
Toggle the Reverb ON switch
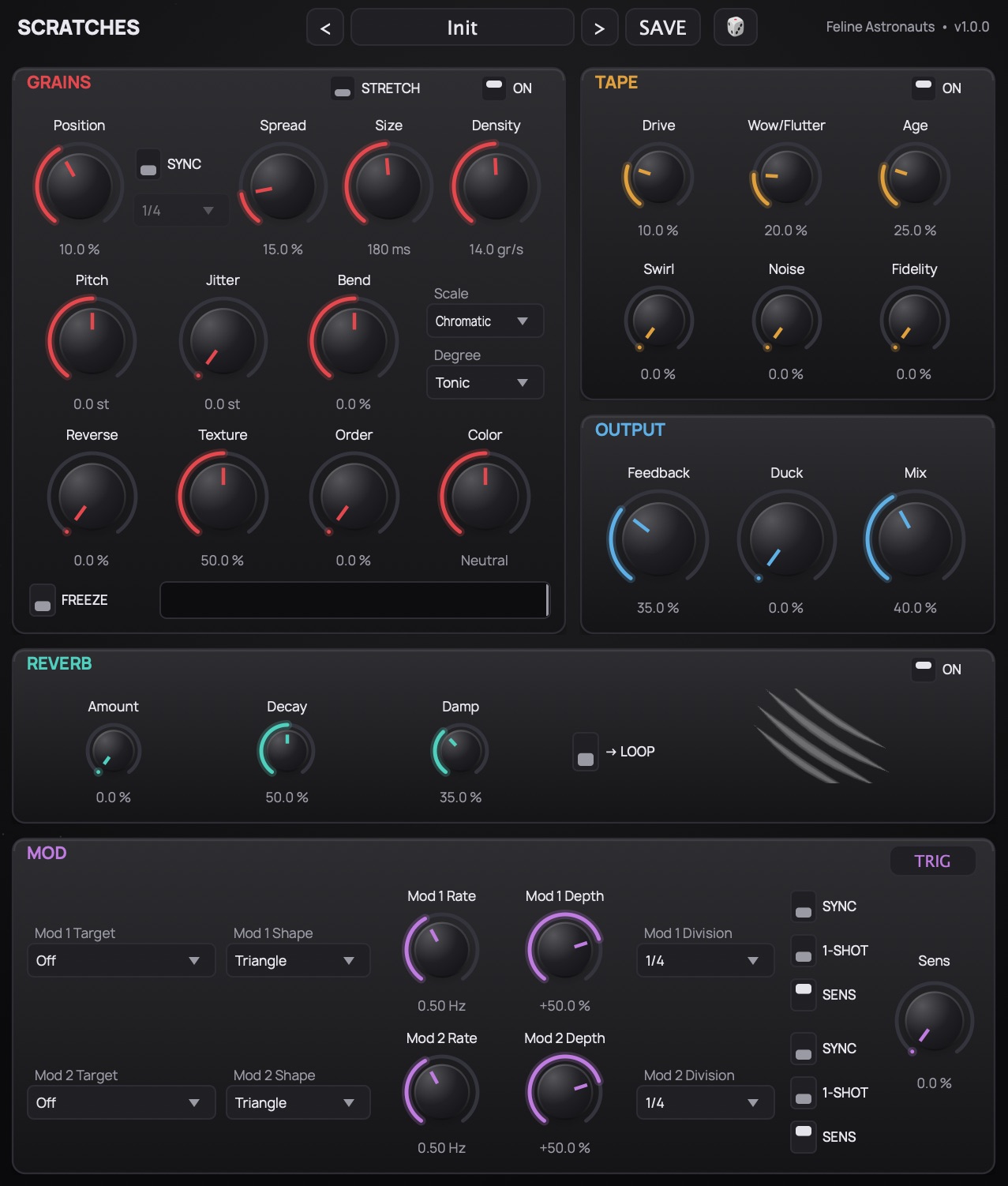click(924, 670)
